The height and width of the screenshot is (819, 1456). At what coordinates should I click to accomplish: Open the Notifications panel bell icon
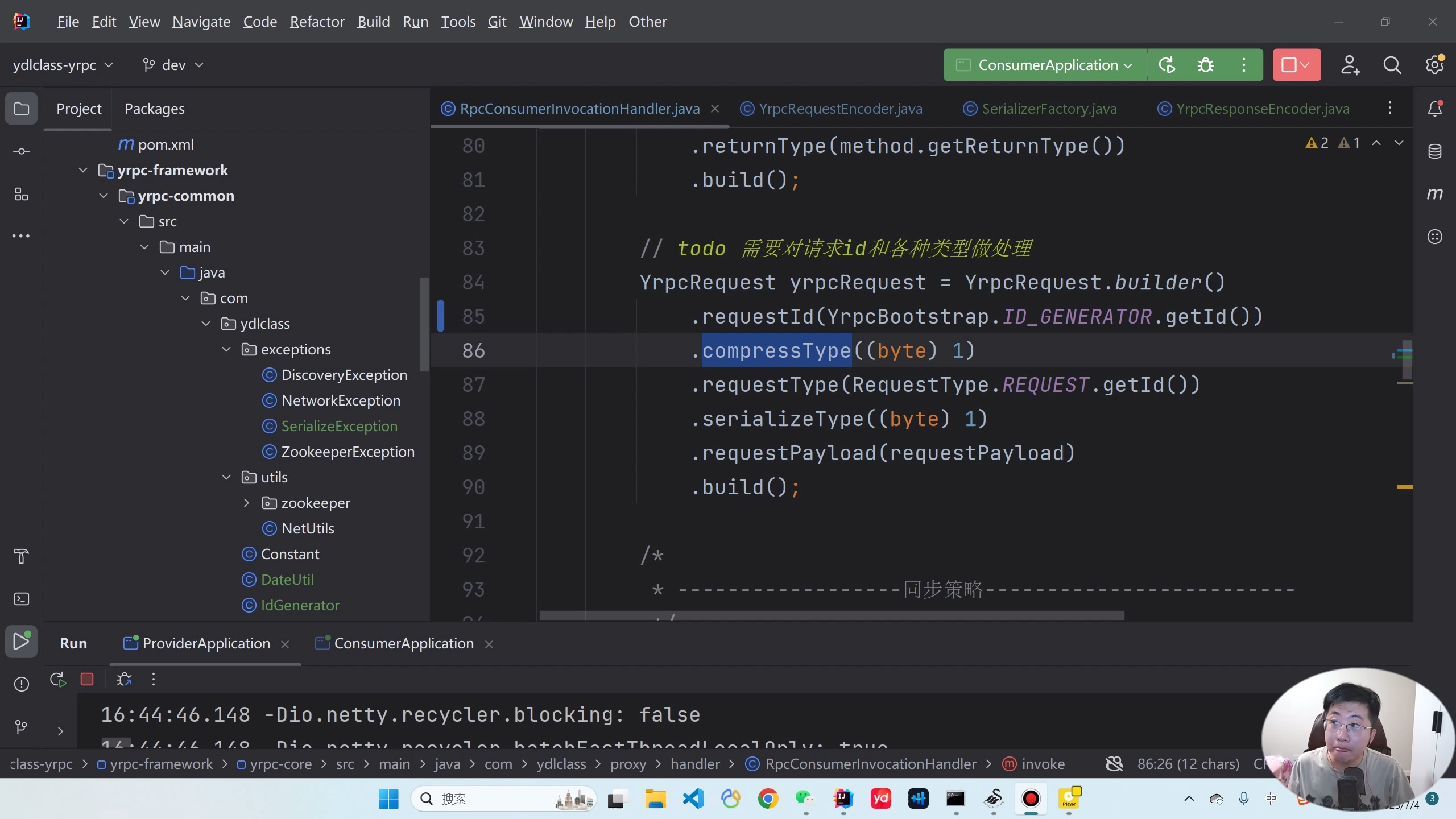tap(1434, 108)
